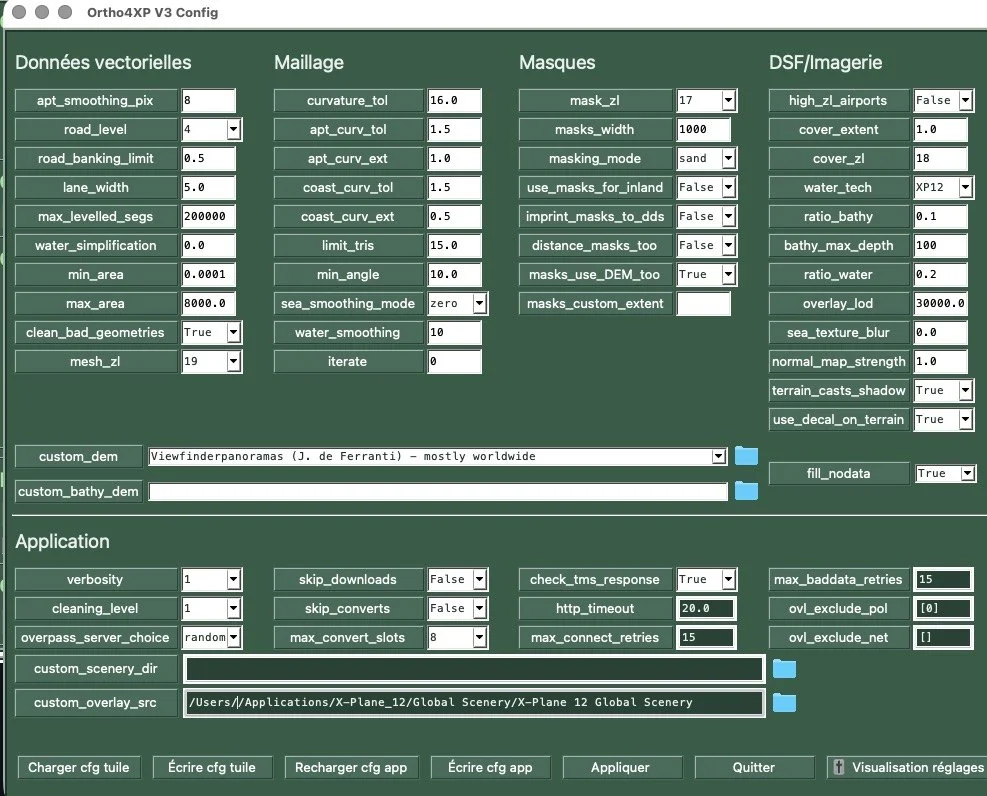Click overlay_lod value field
Image resolution: width=987 pixels, height=796 pixels.
coord(940,303)
